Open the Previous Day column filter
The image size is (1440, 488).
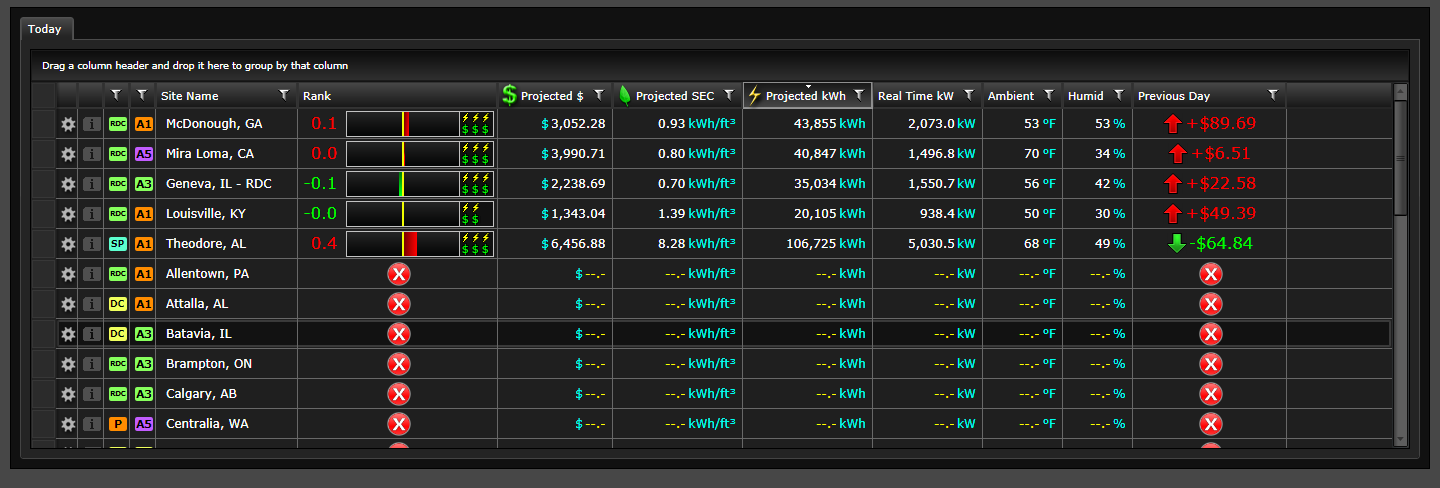[1273, 95]
